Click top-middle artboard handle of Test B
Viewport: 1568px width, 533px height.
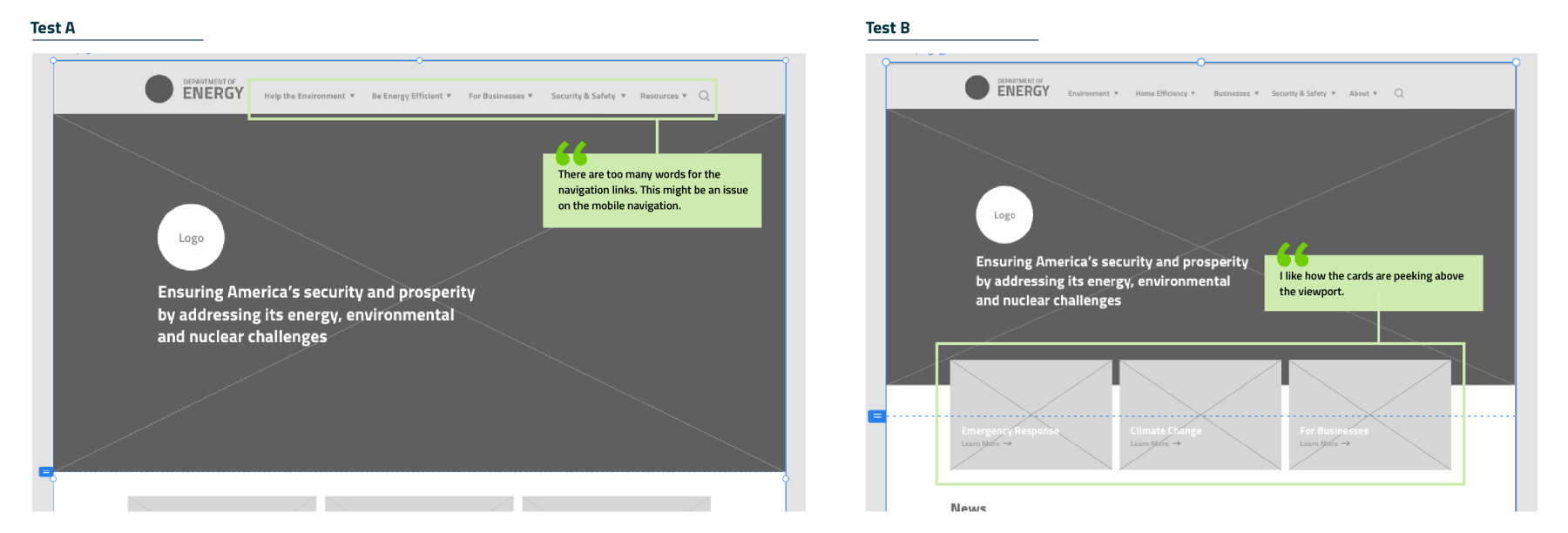(x=1201, y=62)
